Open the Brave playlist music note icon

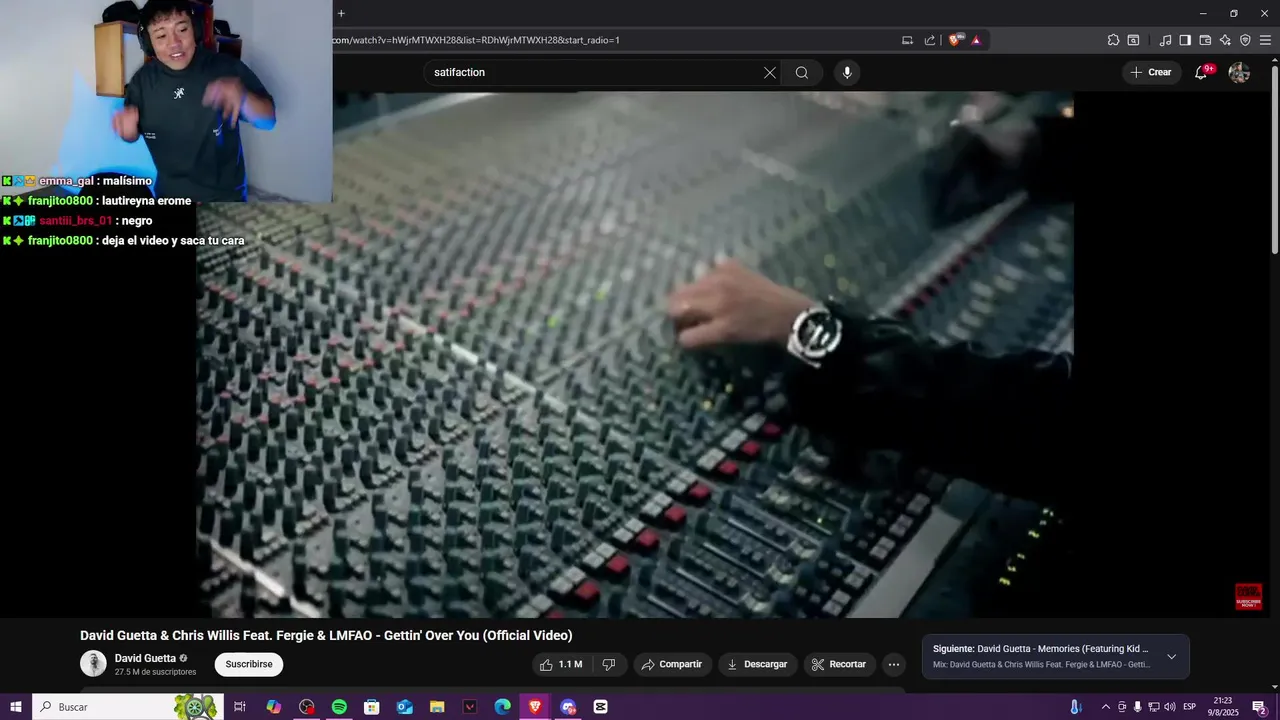click(1165, 40)
